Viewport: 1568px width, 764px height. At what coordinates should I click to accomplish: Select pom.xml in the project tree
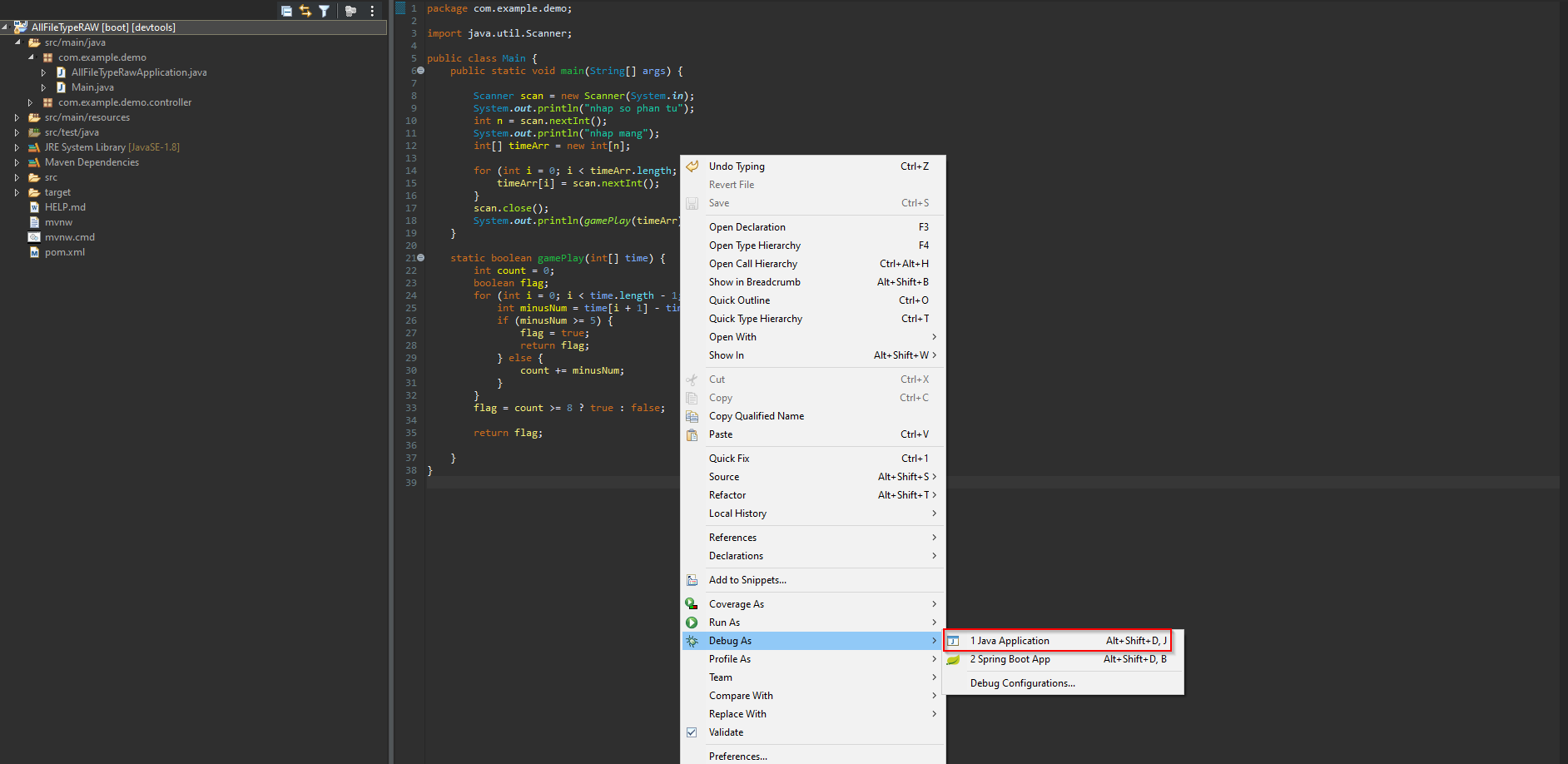(64, 251)
